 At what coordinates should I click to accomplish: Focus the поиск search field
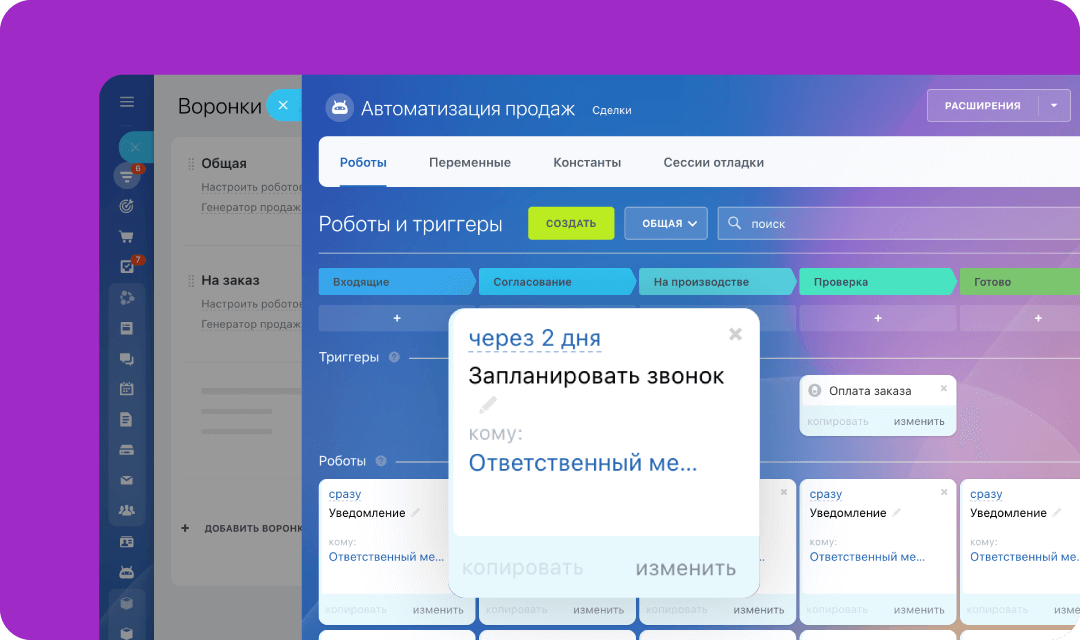[899, 223]
